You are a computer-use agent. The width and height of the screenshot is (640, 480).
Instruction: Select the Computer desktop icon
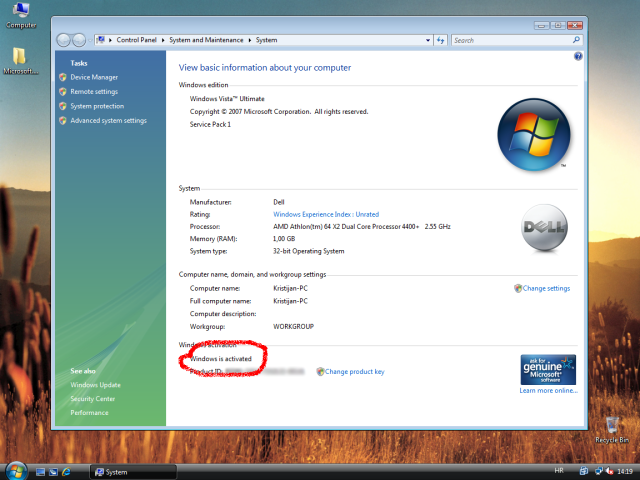pos(21,16)
